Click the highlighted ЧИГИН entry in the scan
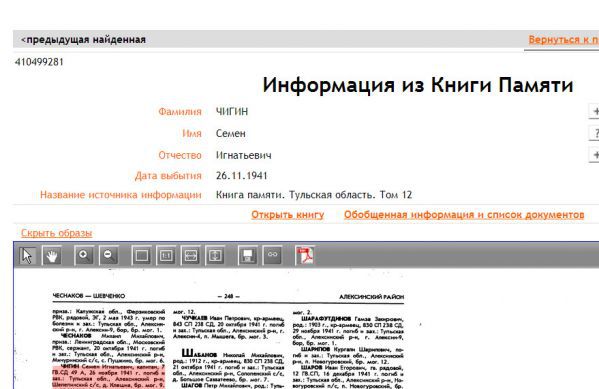Screen dimensions: 599x389 (x=108, y=376)
